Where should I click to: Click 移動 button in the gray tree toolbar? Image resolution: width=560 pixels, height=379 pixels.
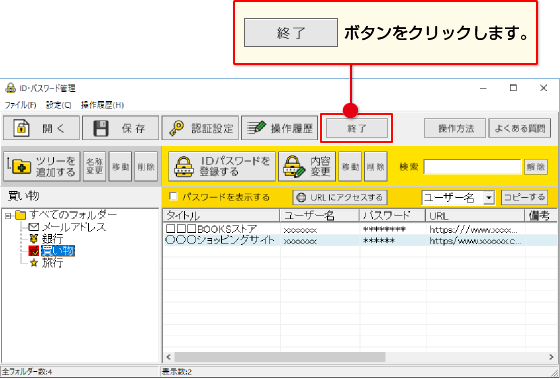[120, 166]
